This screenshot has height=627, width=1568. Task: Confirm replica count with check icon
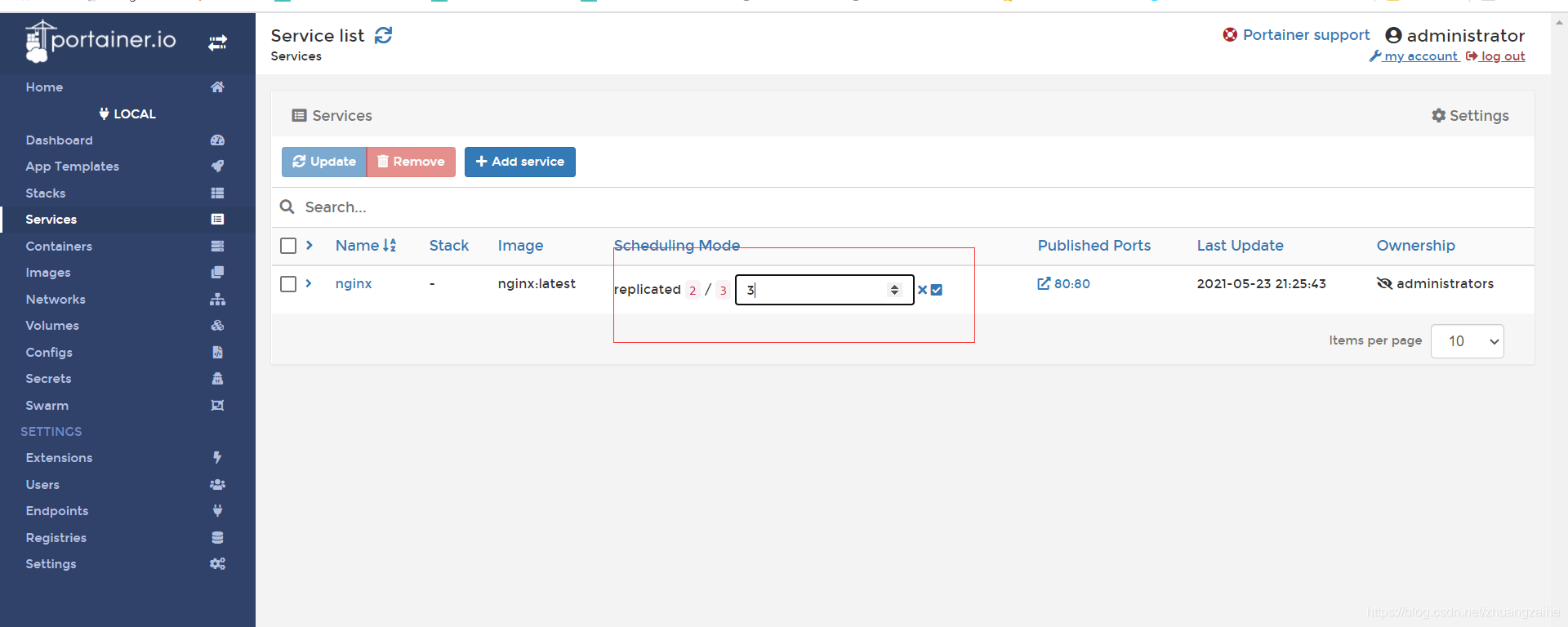click(937, 290)
